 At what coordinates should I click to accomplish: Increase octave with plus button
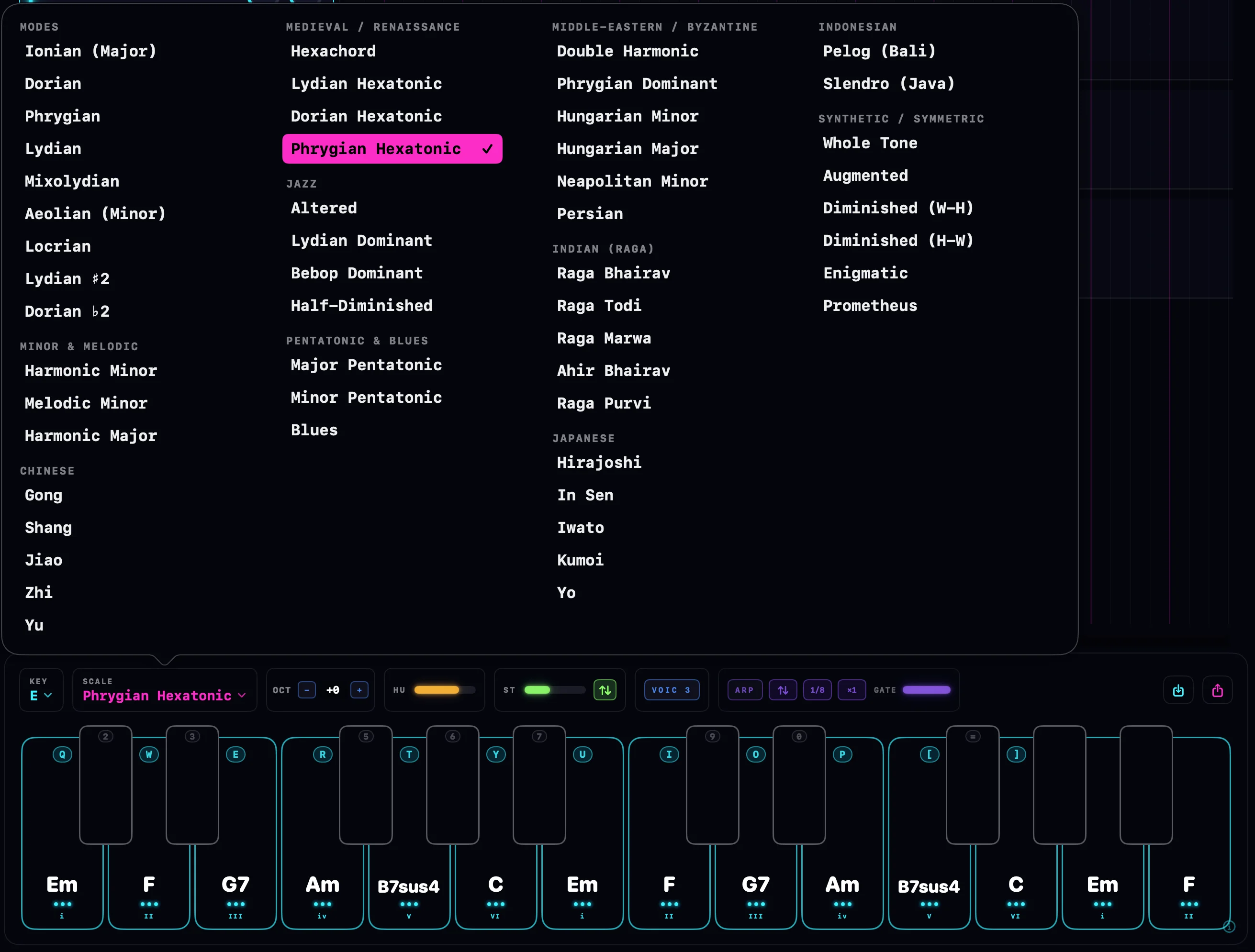[359, 690]
